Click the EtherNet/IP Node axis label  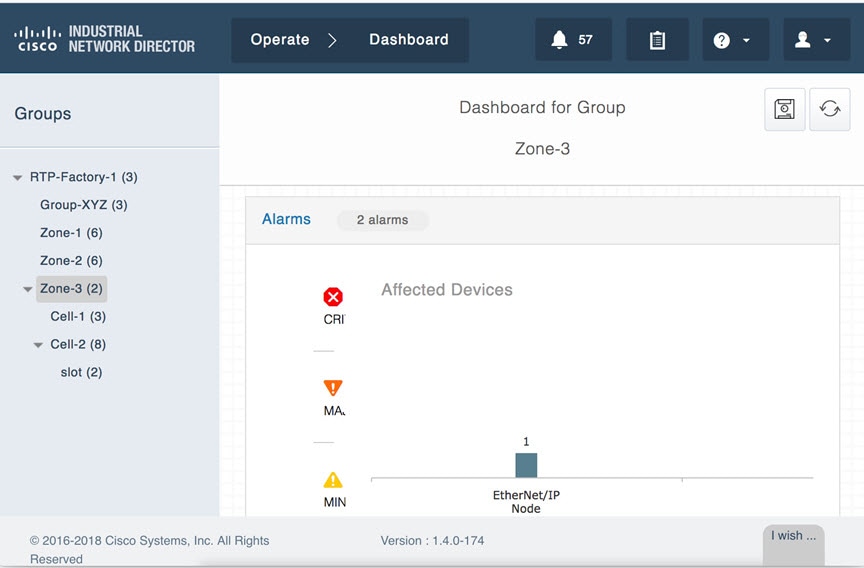point(526,502)
